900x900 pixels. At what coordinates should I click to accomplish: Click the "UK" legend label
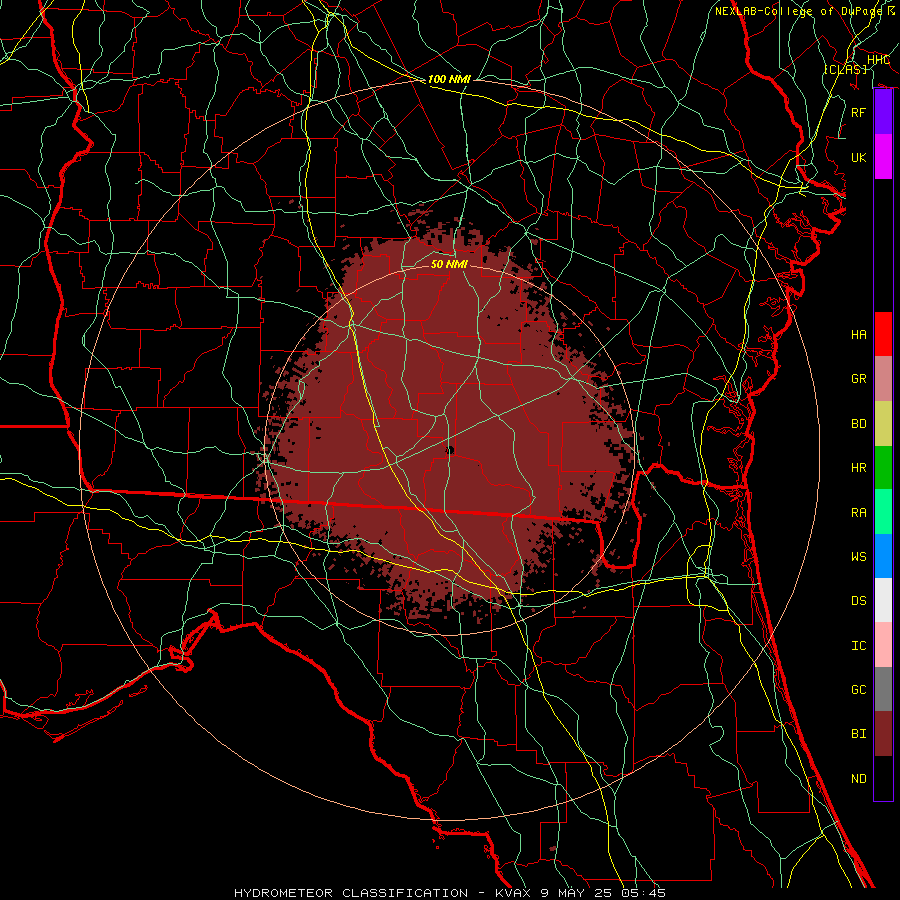click(x=859, y=157)
